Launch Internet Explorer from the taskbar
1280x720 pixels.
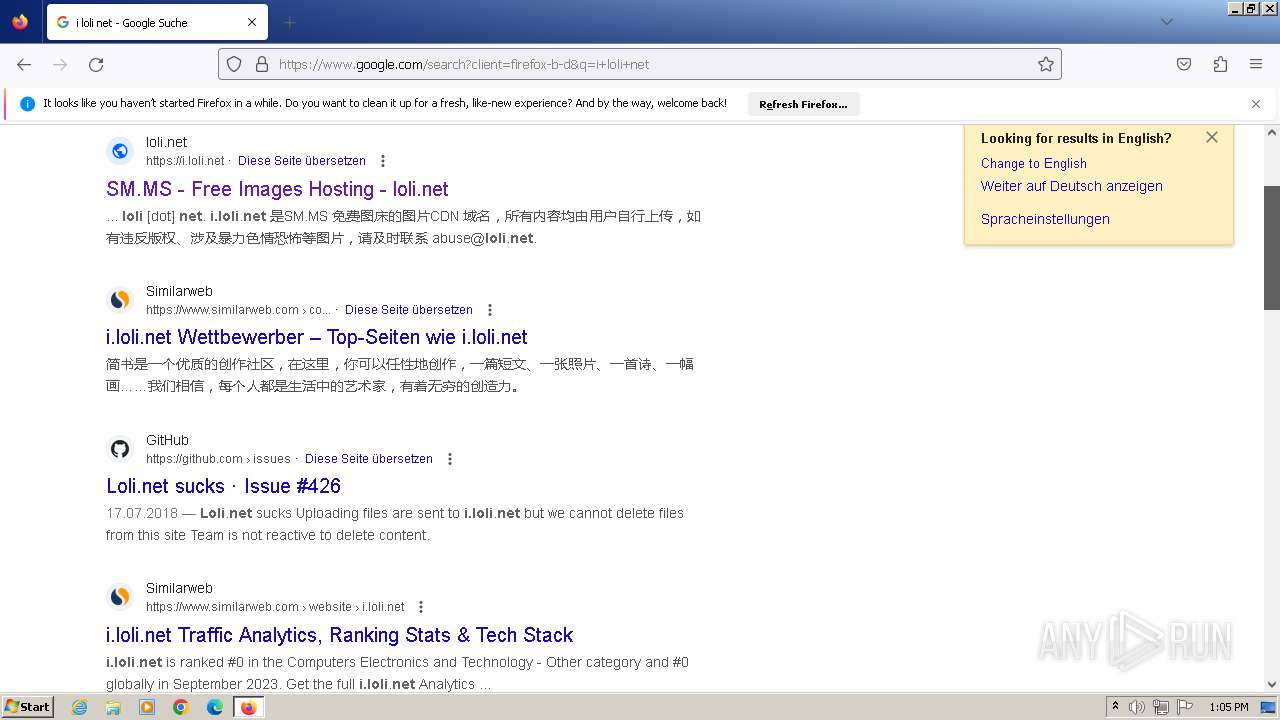click(80, 707)
